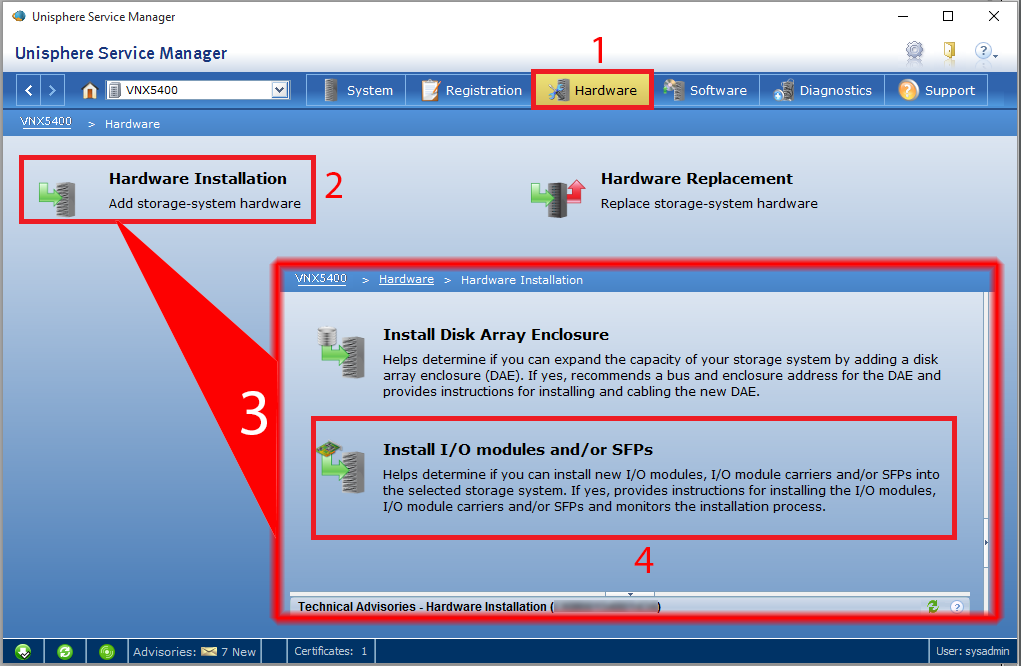Go back with the left arrow button
The height and width of the screenshot is (666, 1021).
pyautogui.click(x=29, y=90)
